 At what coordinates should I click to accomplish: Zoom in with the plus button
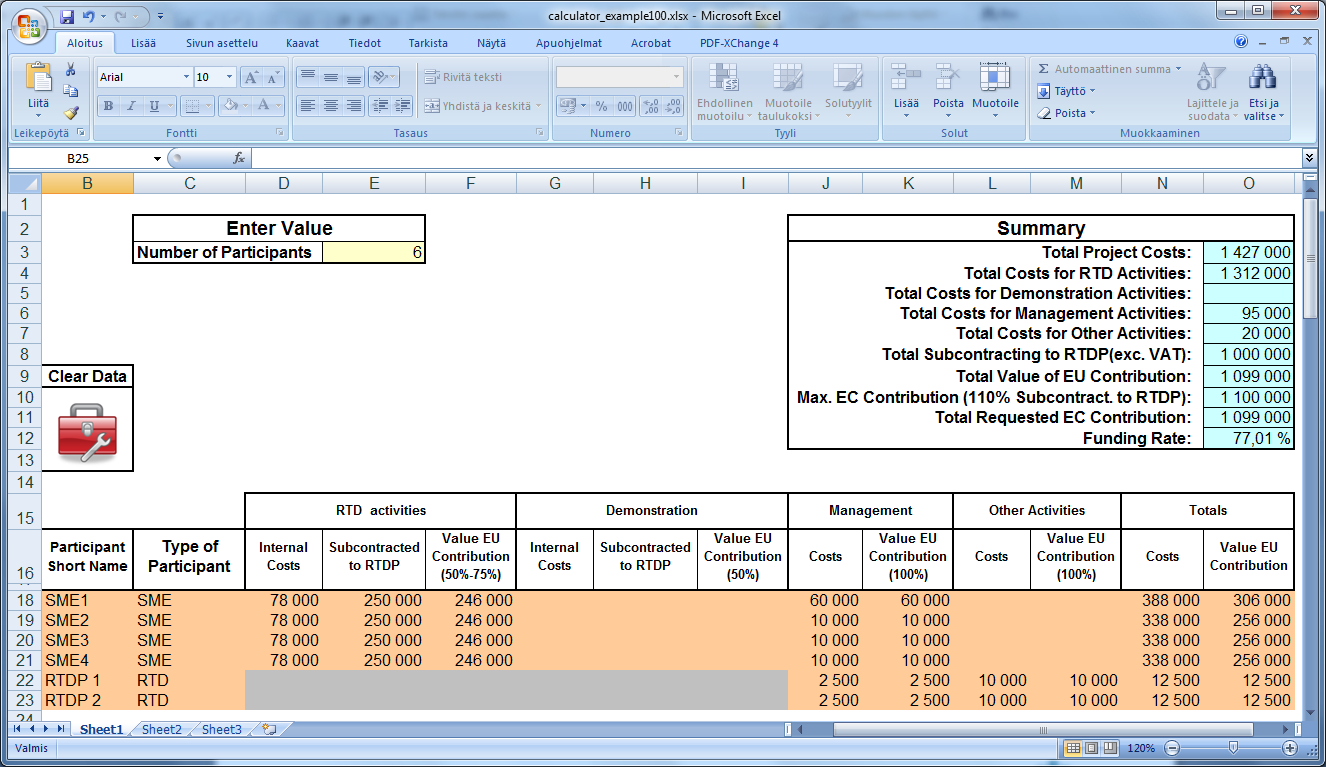pos(1290,748)
